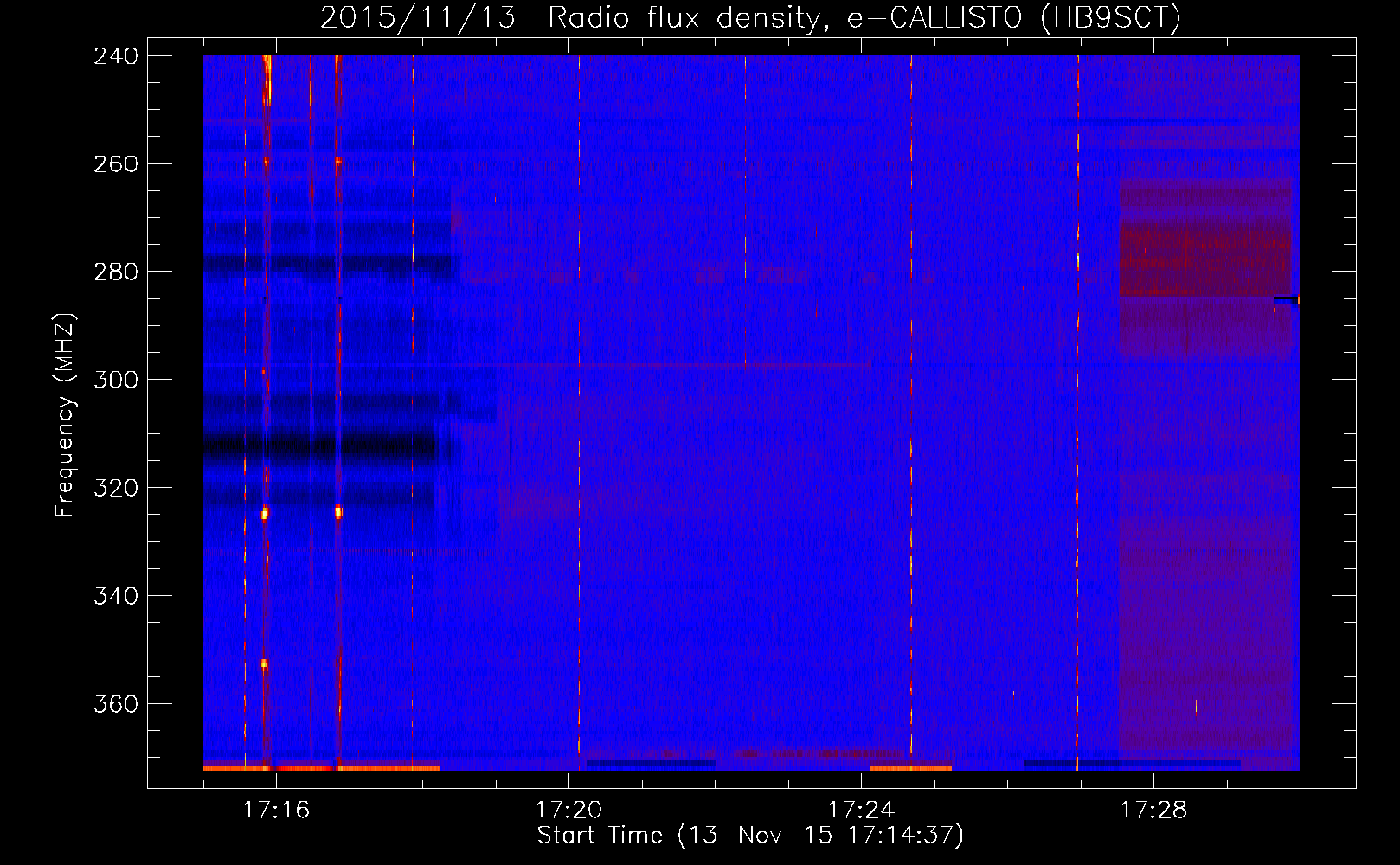Click the 340 frequency tick label
The width and height of the screenshot is (1400, 865).
pos(116,597)
